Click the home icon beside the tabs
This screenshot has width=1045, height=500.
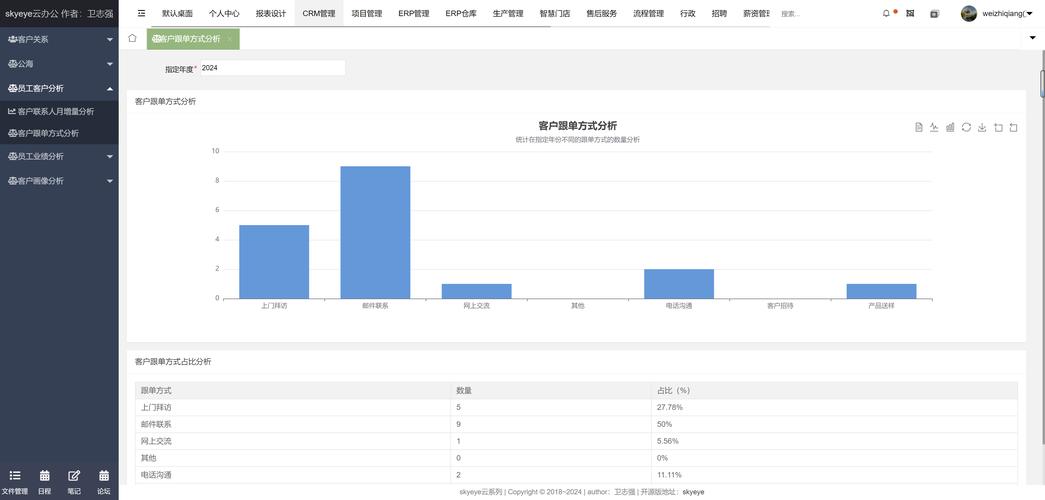132,38
